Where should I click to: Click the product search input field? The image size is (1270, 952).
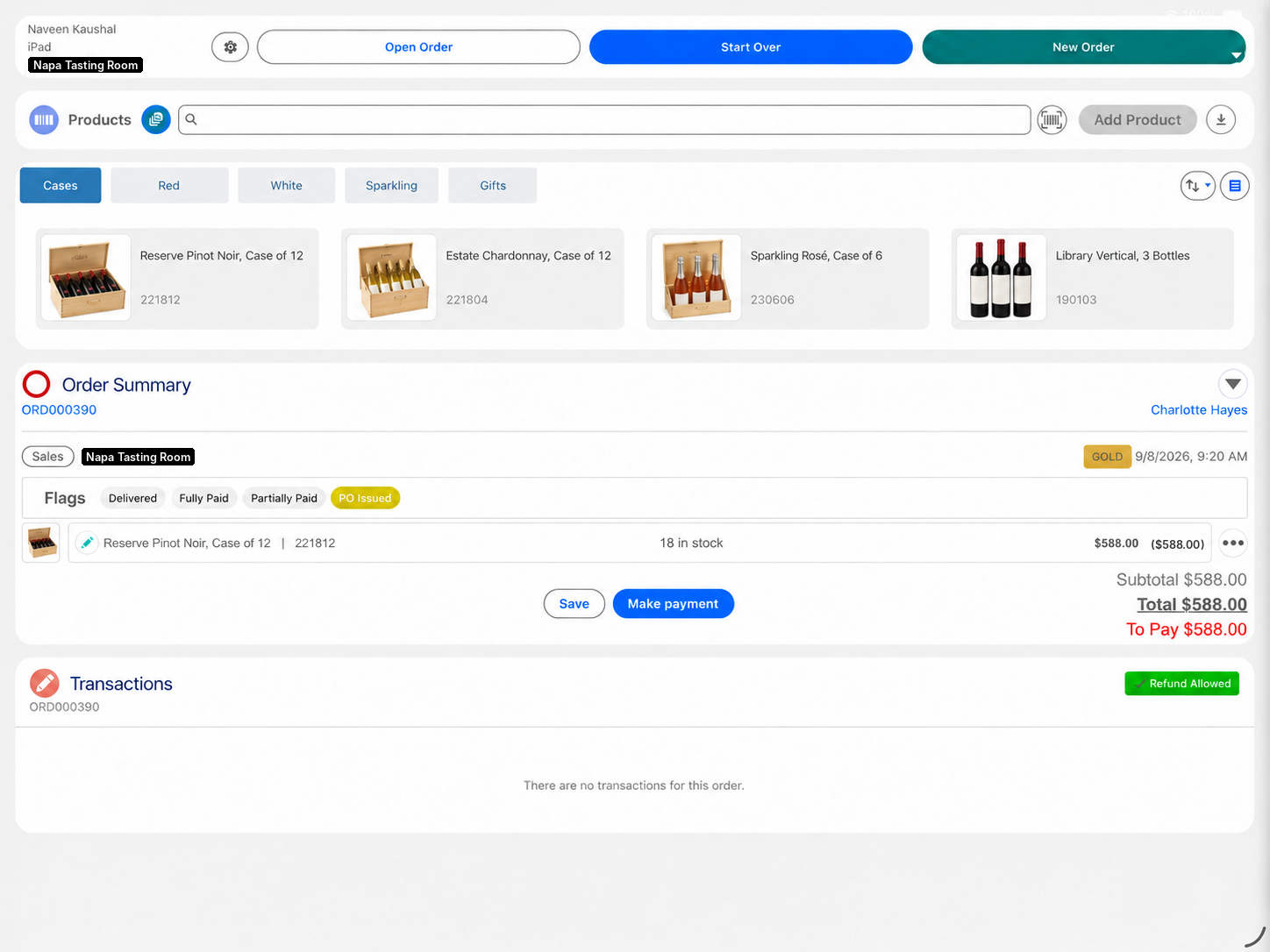[x=604, y=120]
